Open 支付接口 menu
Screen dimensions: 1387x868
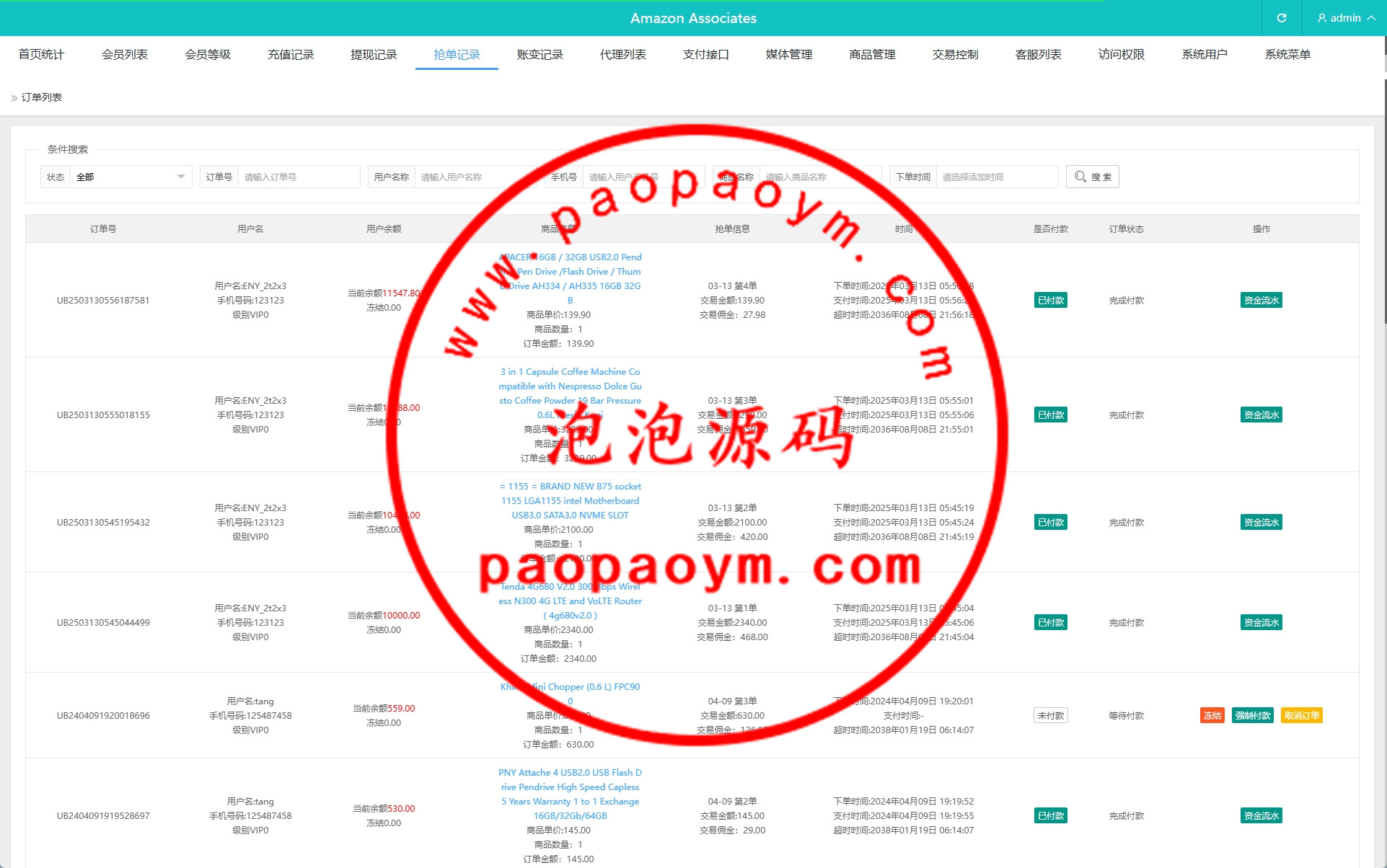706,55
